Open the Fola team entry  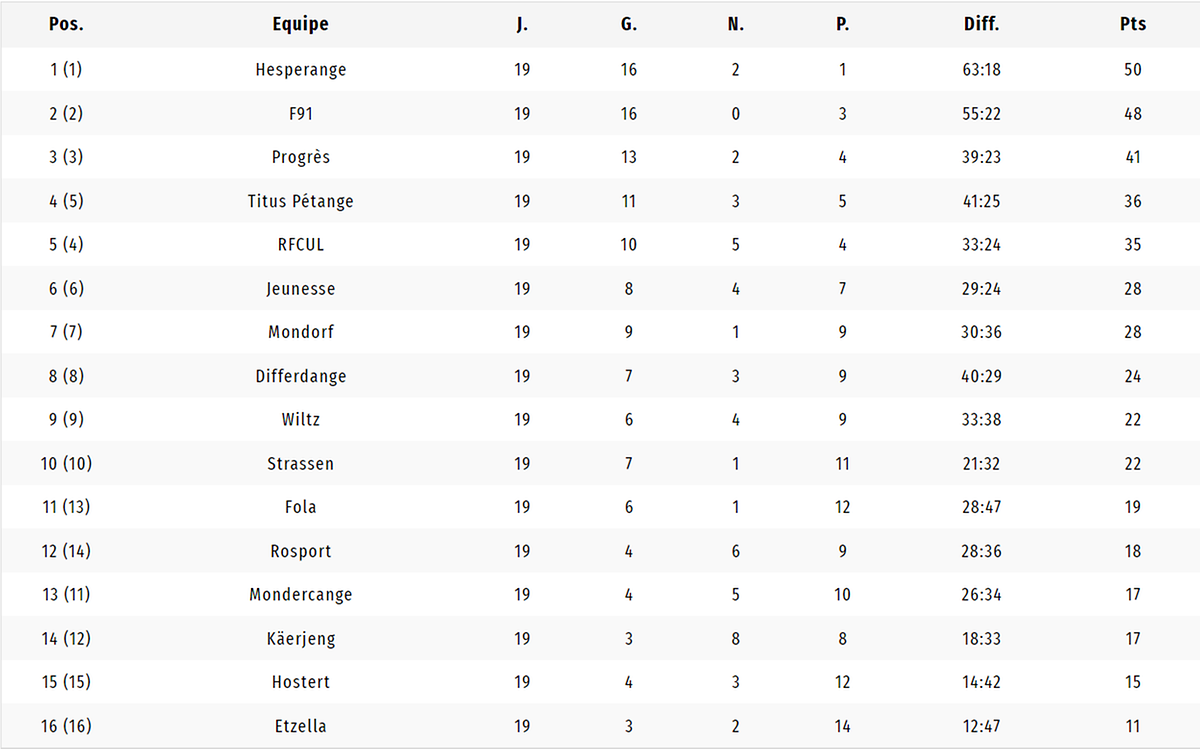pyautogui.click(x=300, y=507)
